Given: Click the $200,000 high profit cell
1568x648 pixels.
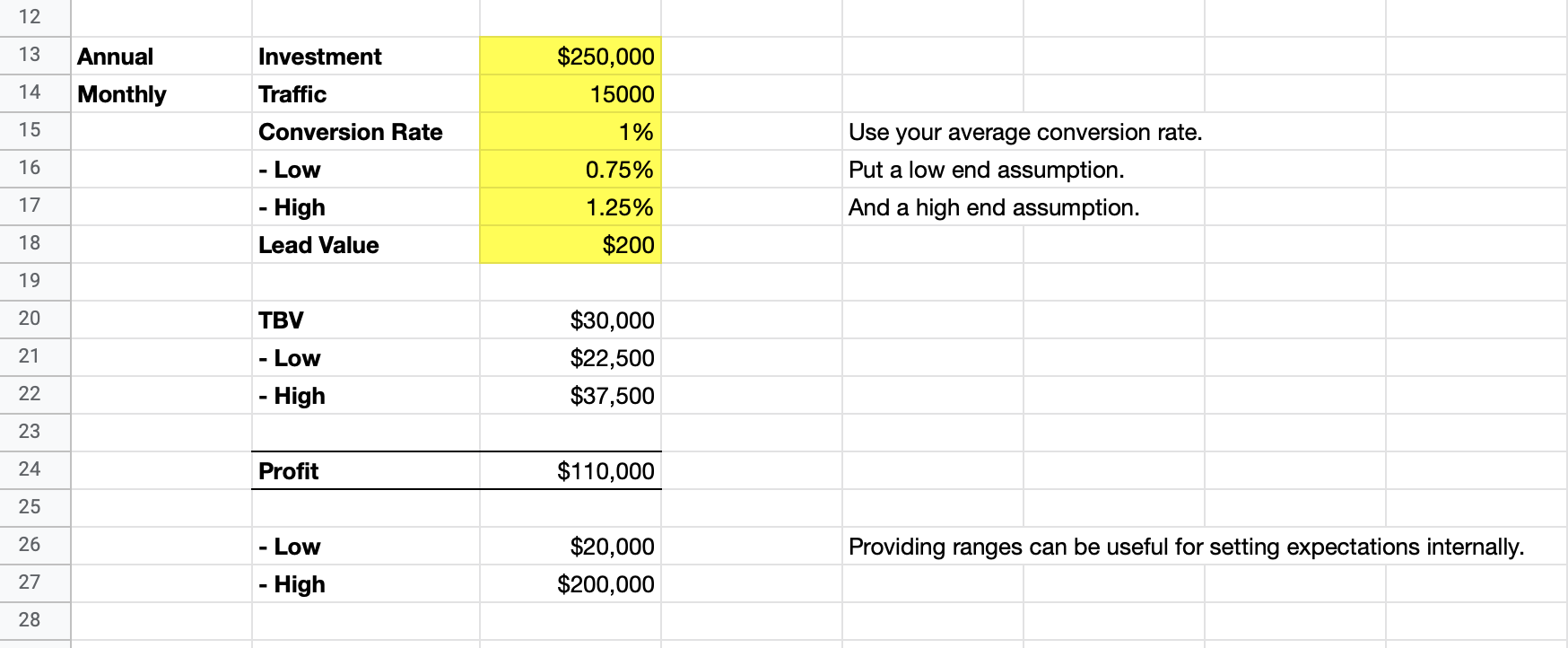Looking at the screenshot, I should (x=571, y=584).
